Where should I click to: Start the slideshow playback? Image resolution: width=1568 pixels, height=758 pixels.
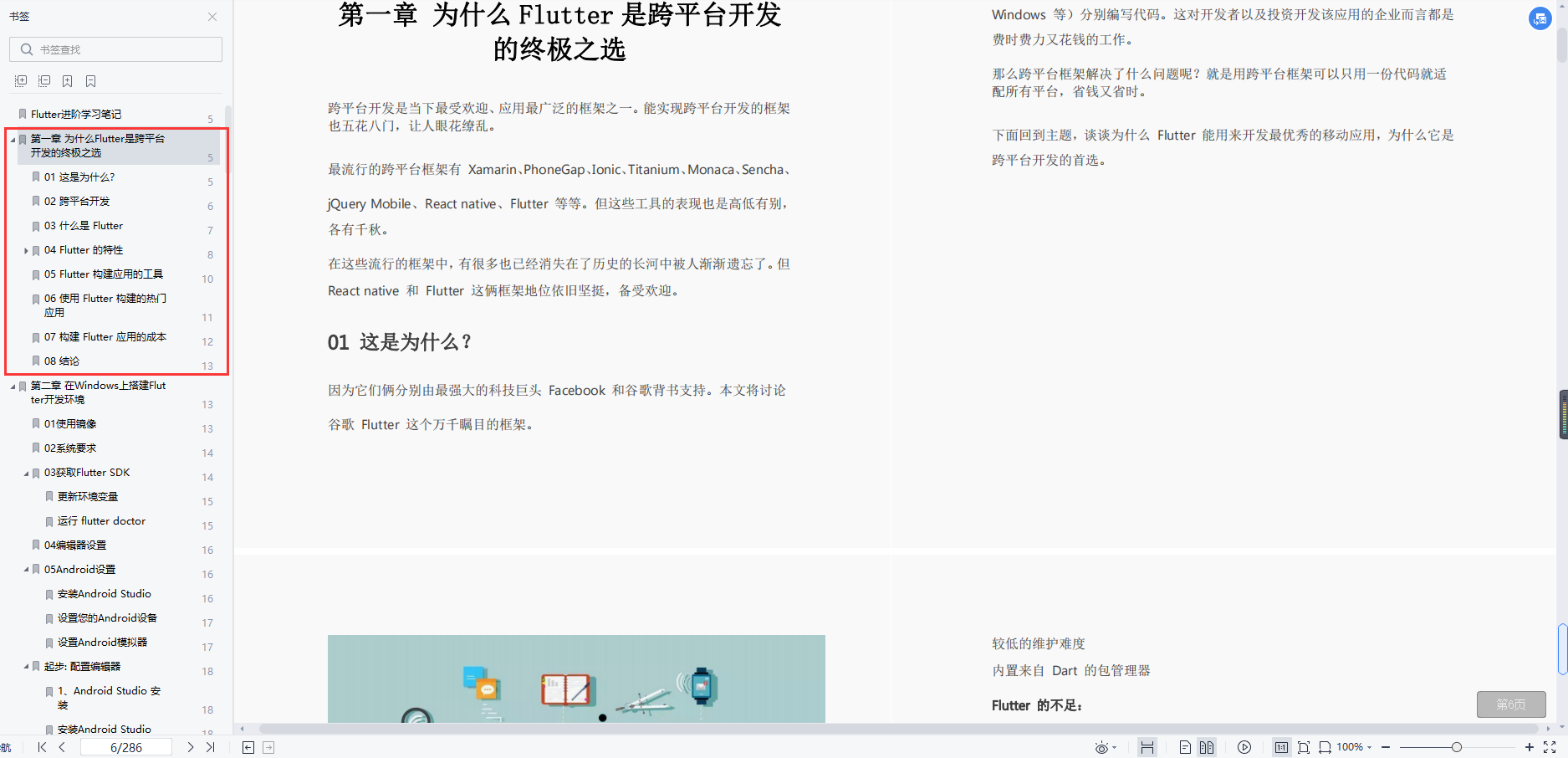(1244, 747)
